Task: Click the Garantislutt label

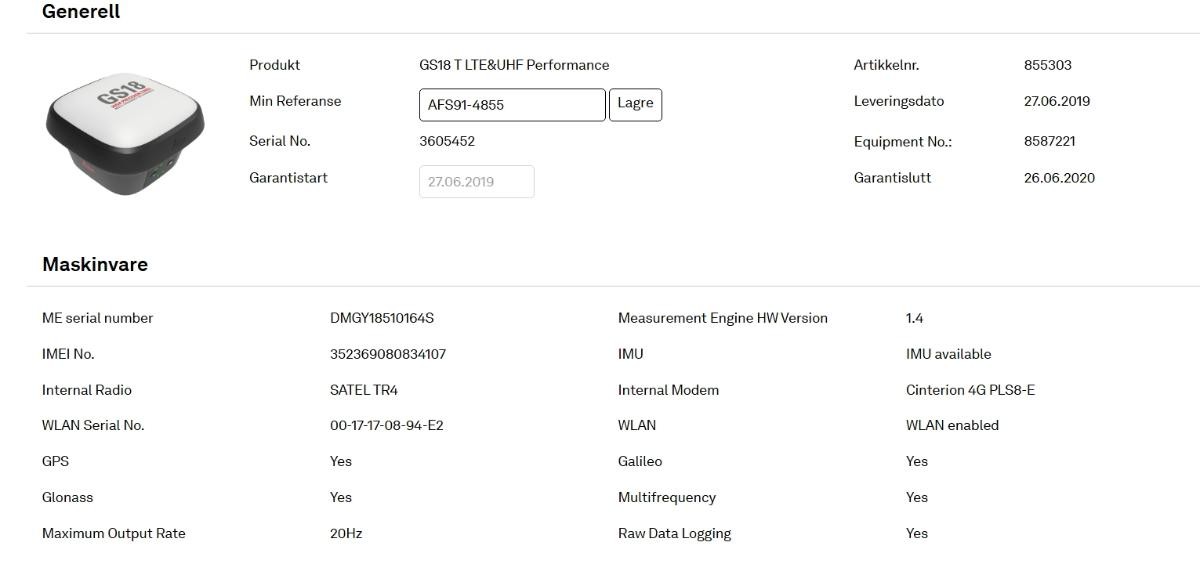Action: 892,178
